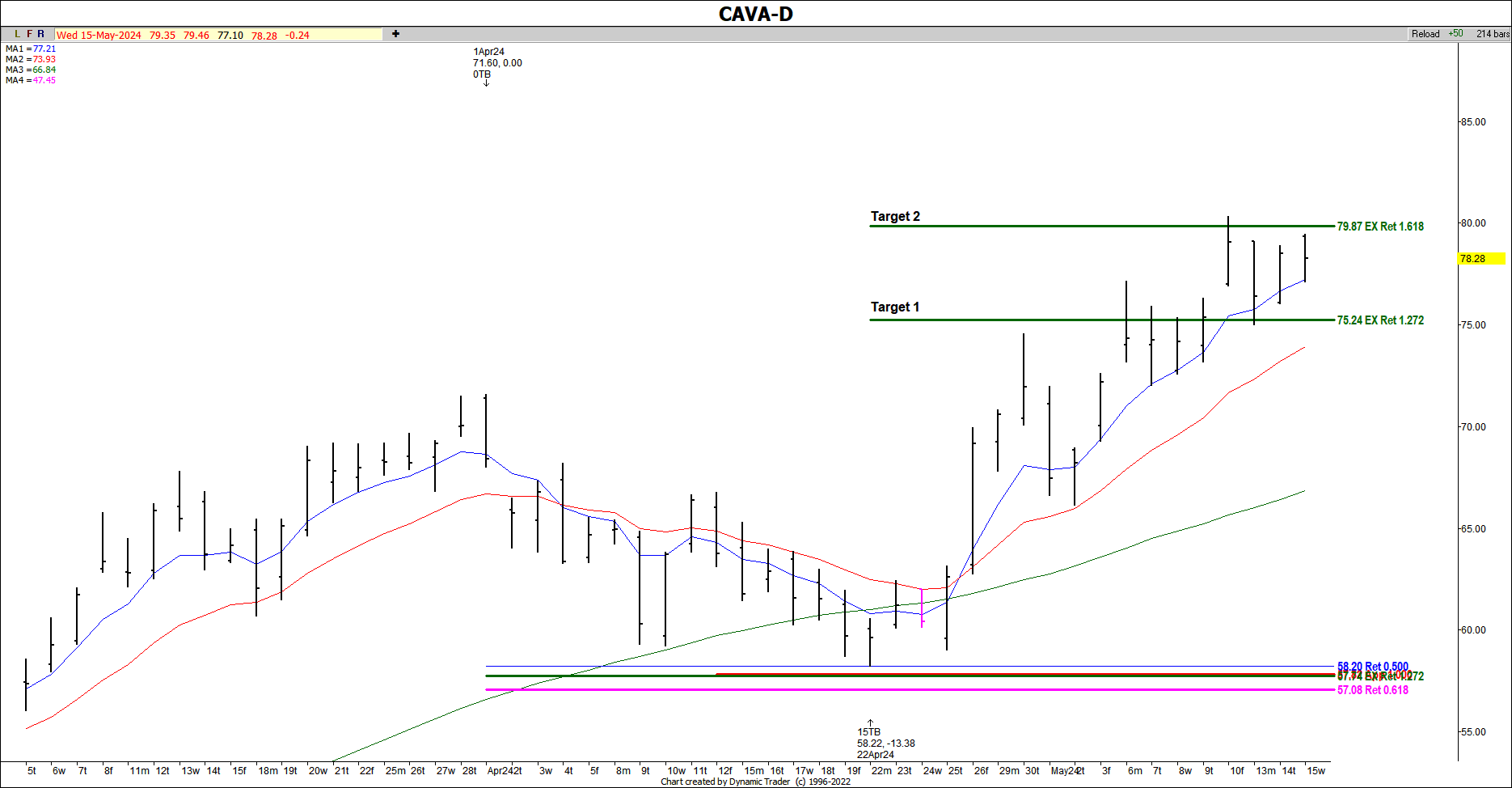Click the R button in toolbar
This screenshot has width=1512, height=788.
pyautogui.click(x=41, y=34)
